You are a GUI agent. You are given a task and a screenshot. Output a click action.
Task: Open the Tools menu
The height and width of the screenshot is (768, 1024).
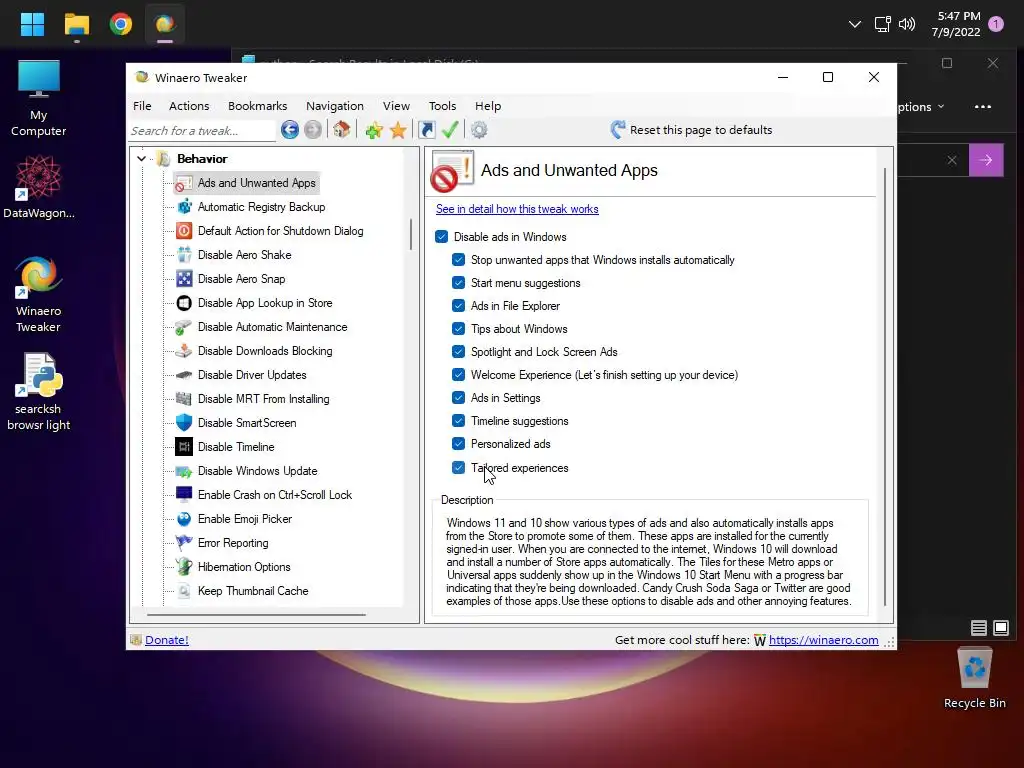pos(442,106)
